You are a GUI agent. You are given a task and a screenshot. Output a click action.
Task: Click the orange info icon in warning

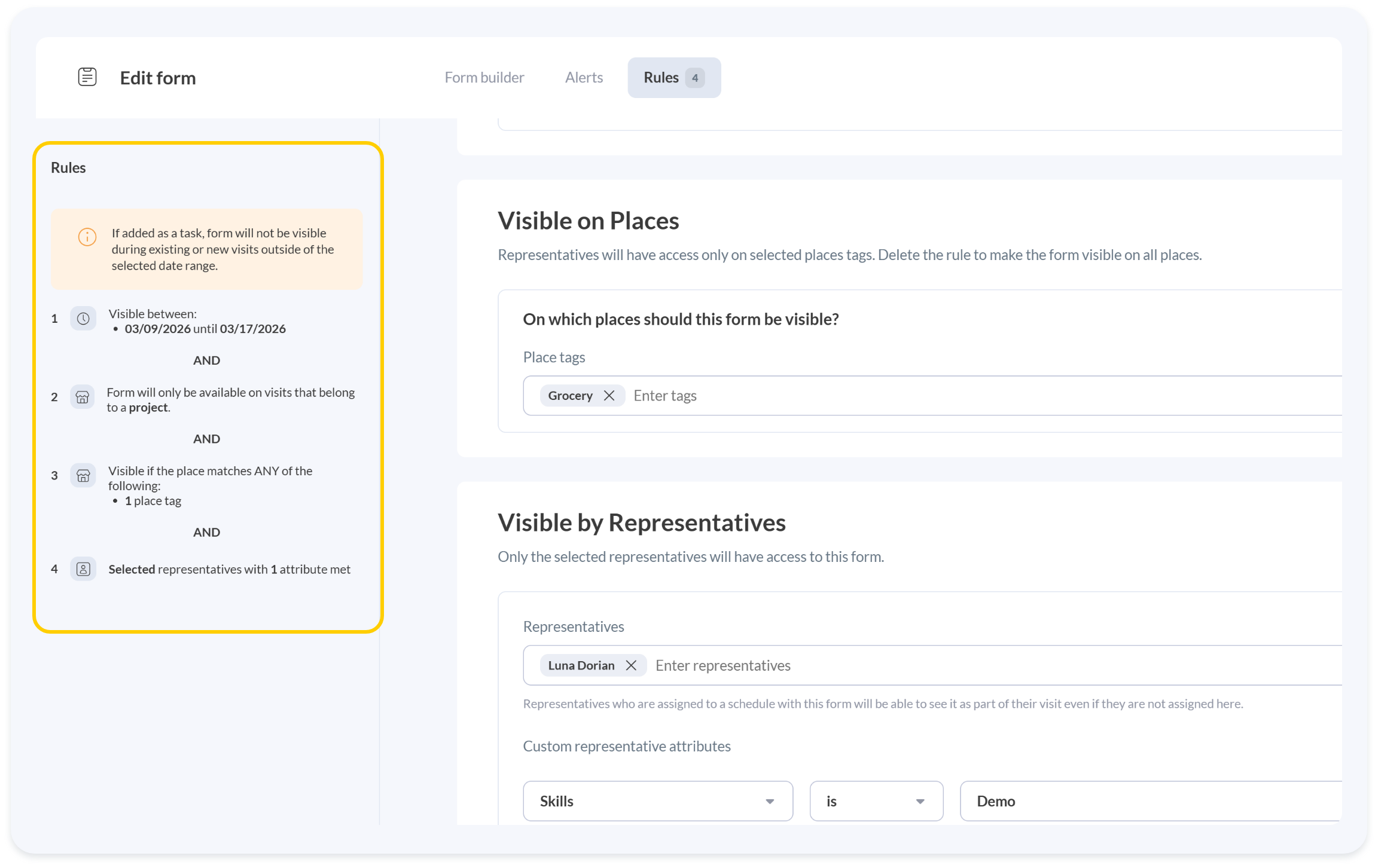[x=87, y=237]
